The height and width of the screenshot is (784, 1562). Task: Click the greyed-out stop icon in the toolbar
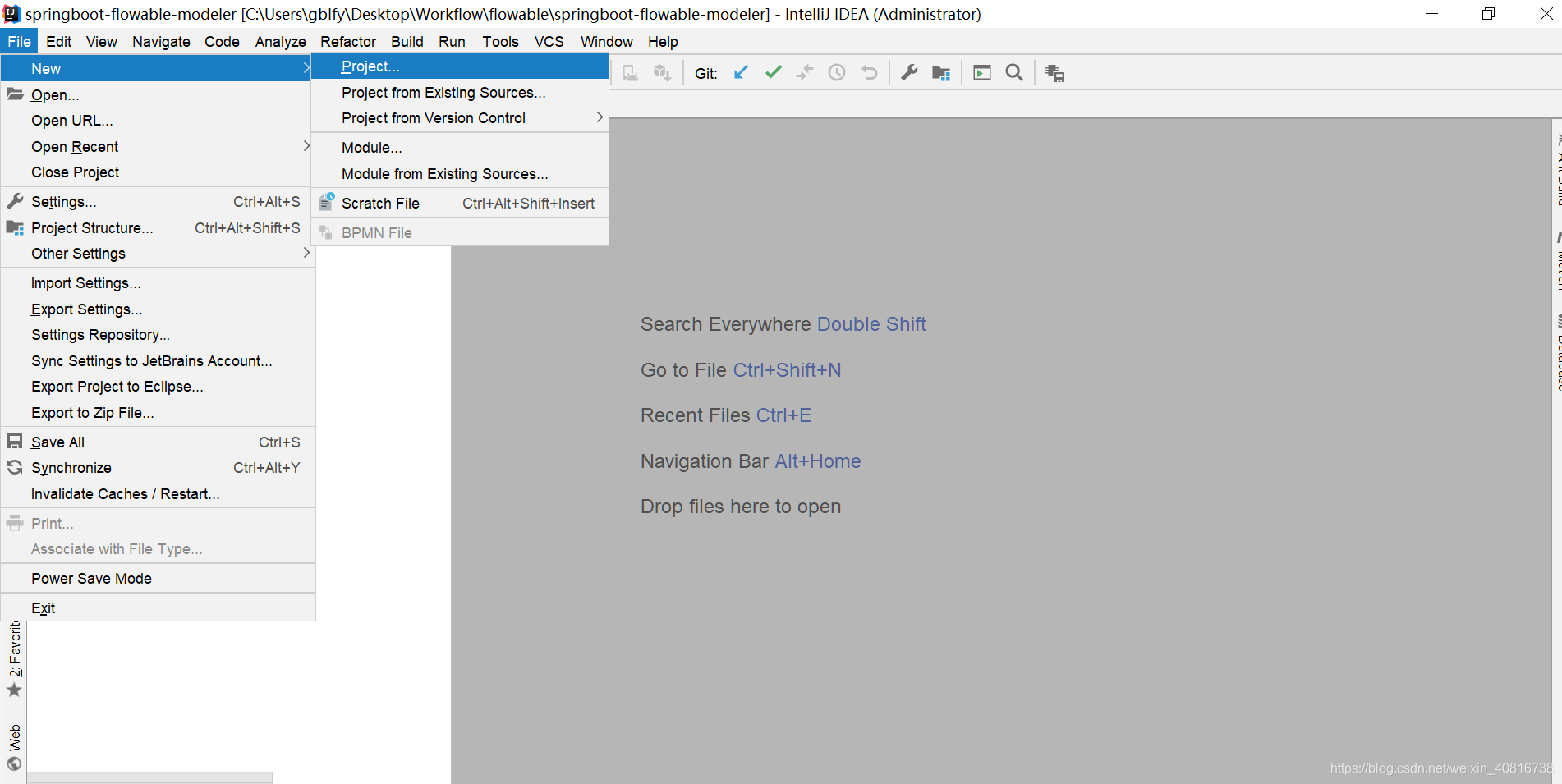point(631,73)
